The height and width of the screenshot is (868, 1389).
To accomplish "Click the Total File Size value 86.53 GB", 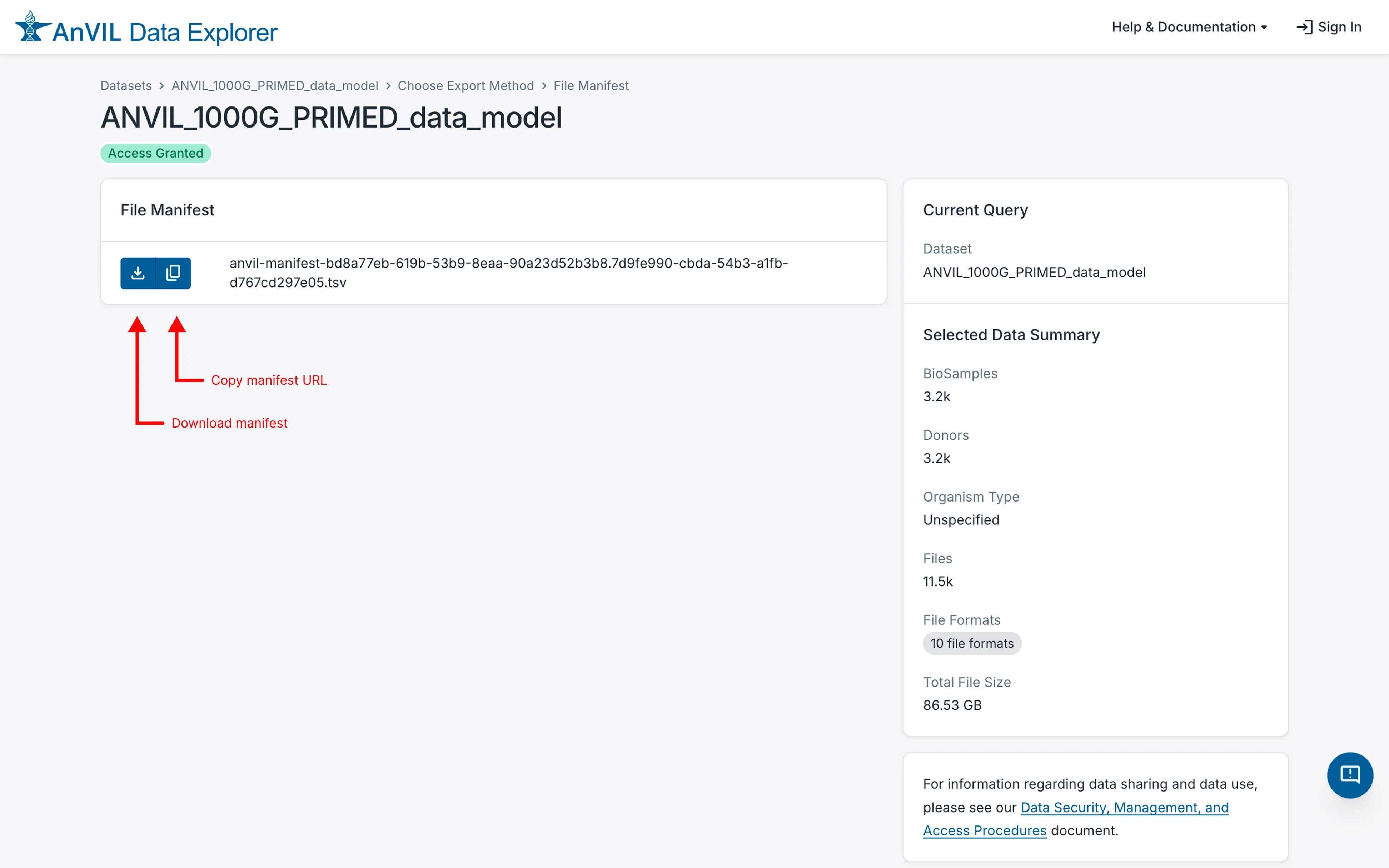I will pos(952,705).
